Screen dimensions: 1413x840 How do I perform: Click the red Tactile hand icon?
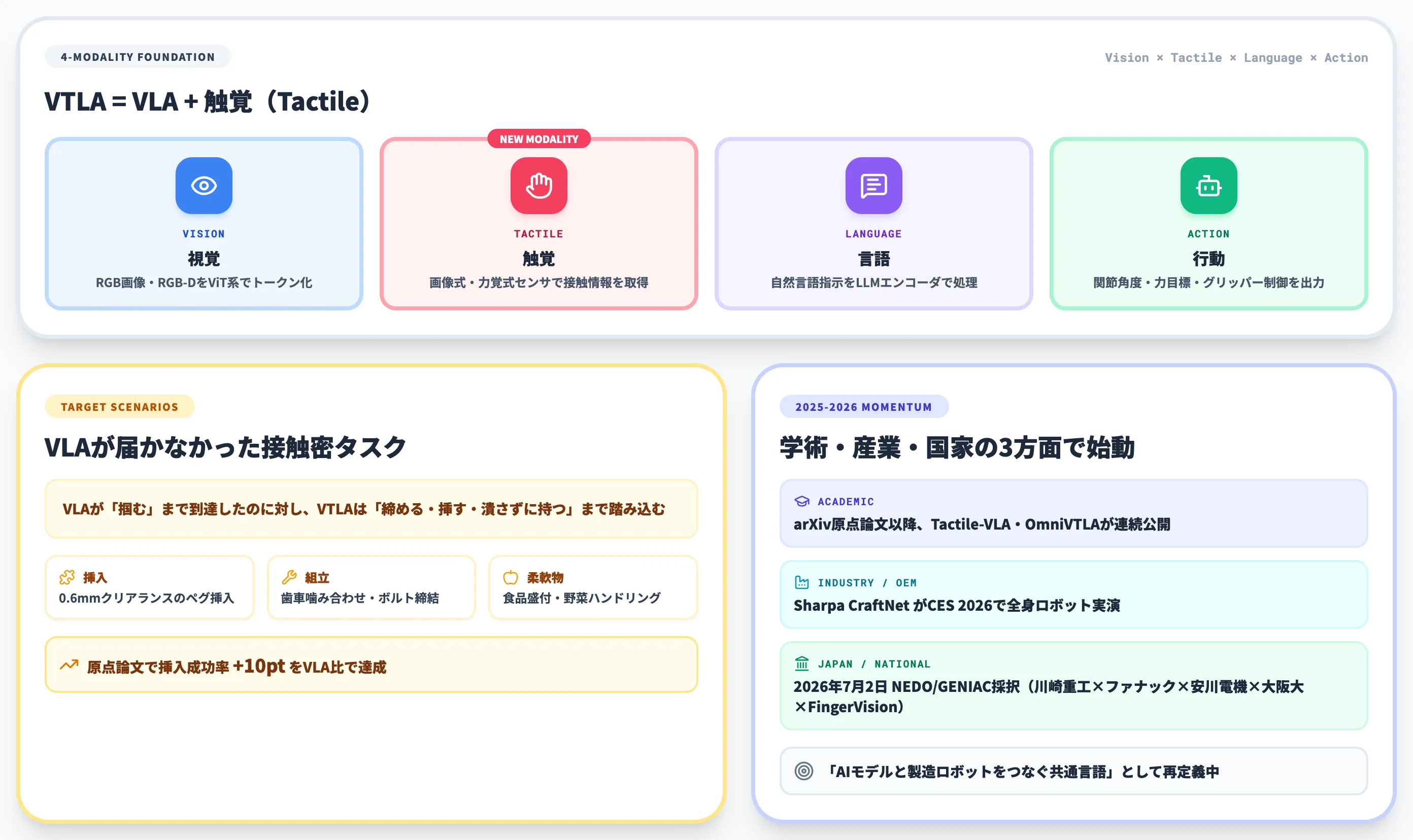(539, 186)
